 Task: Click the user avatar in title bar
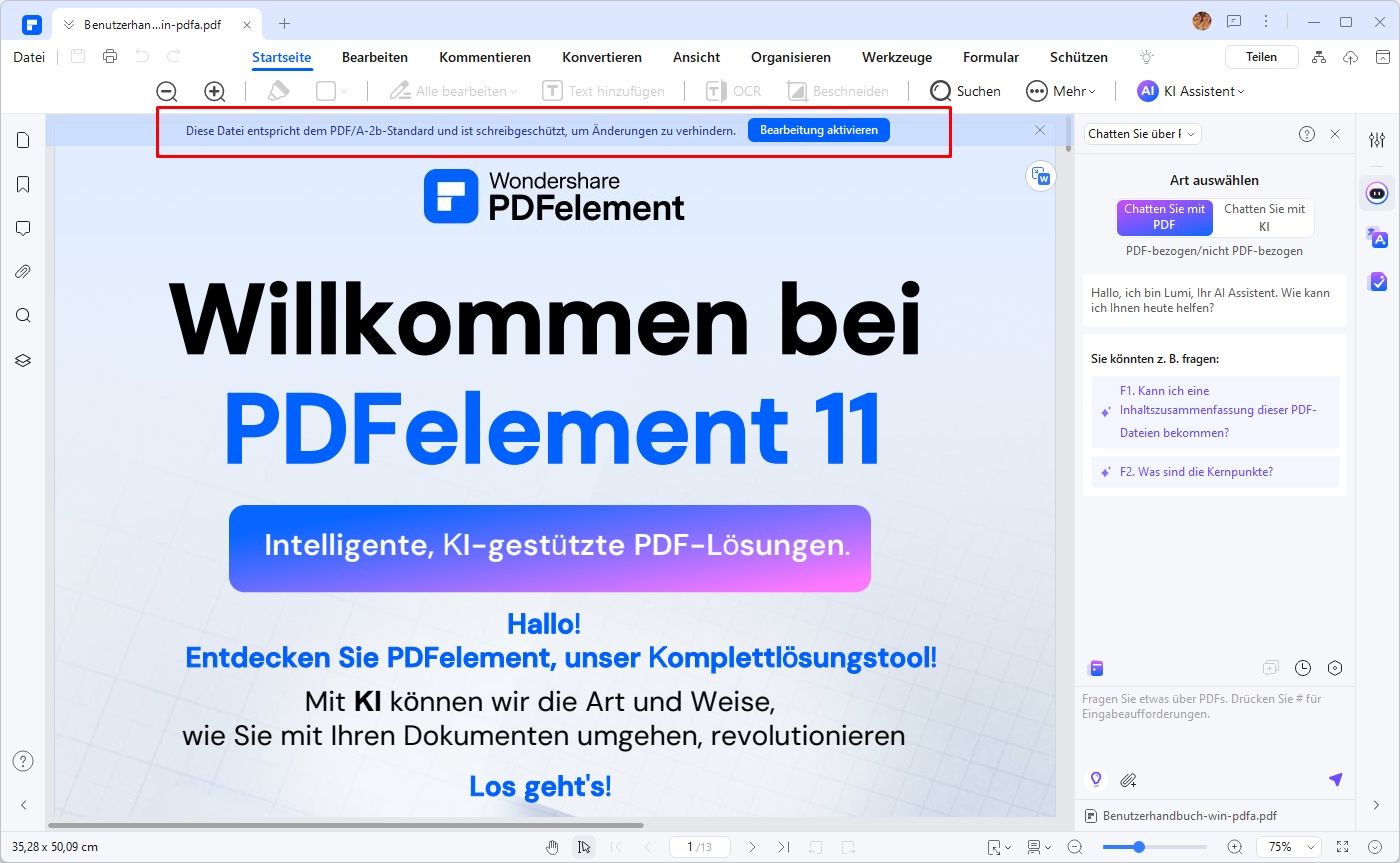coord(1203,21)
